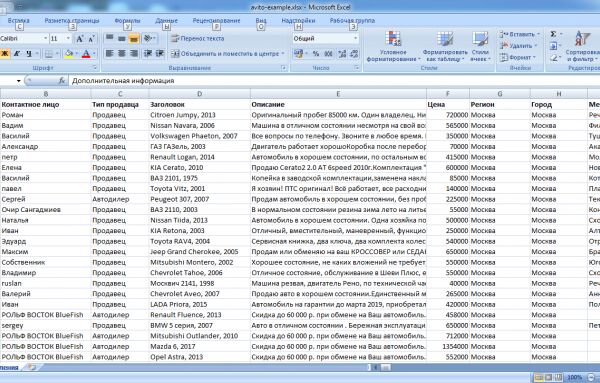Screen dimensions: 600x383
Task: Select column F header
Action: [x=448, y=94]
